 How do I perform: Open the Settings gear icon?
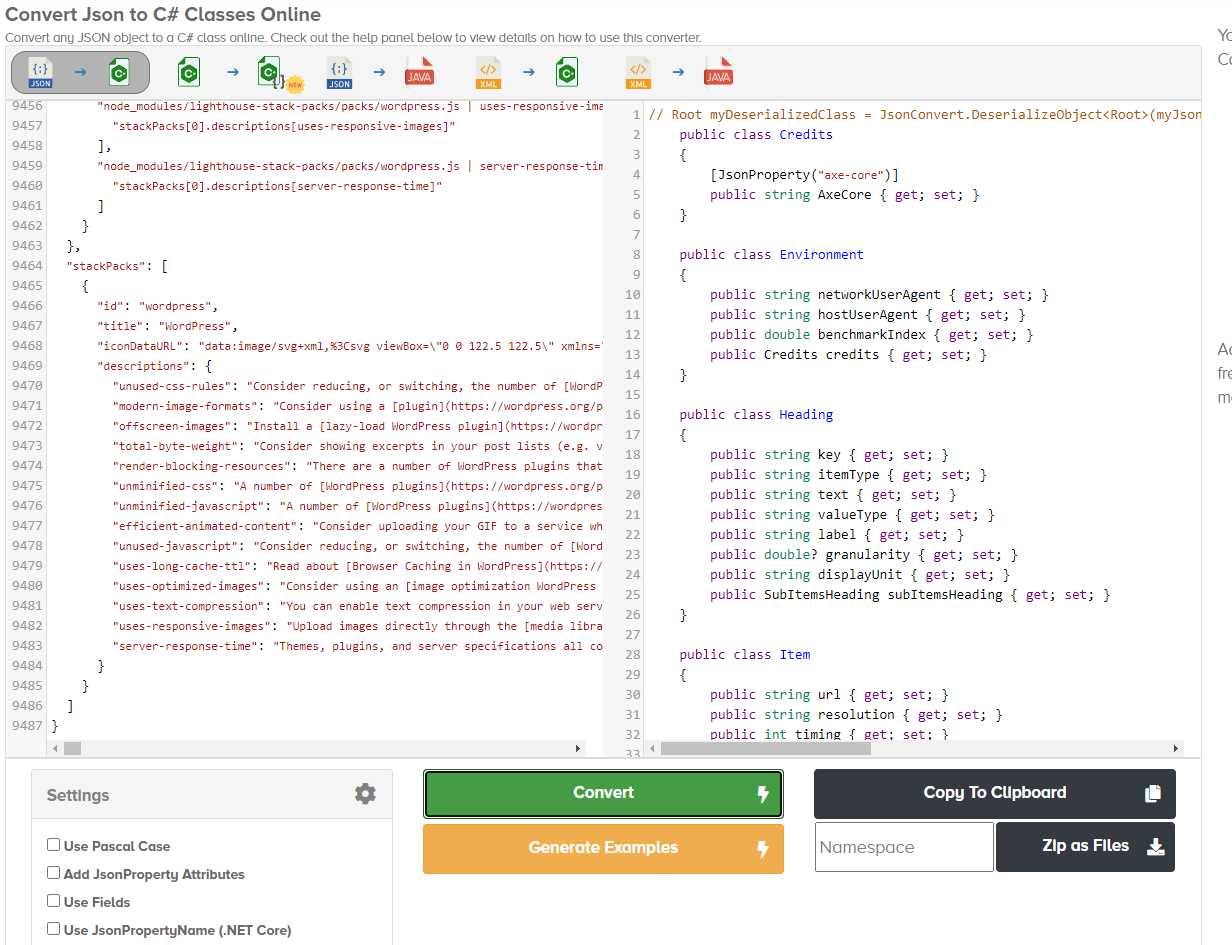click(x=366, y=794)
